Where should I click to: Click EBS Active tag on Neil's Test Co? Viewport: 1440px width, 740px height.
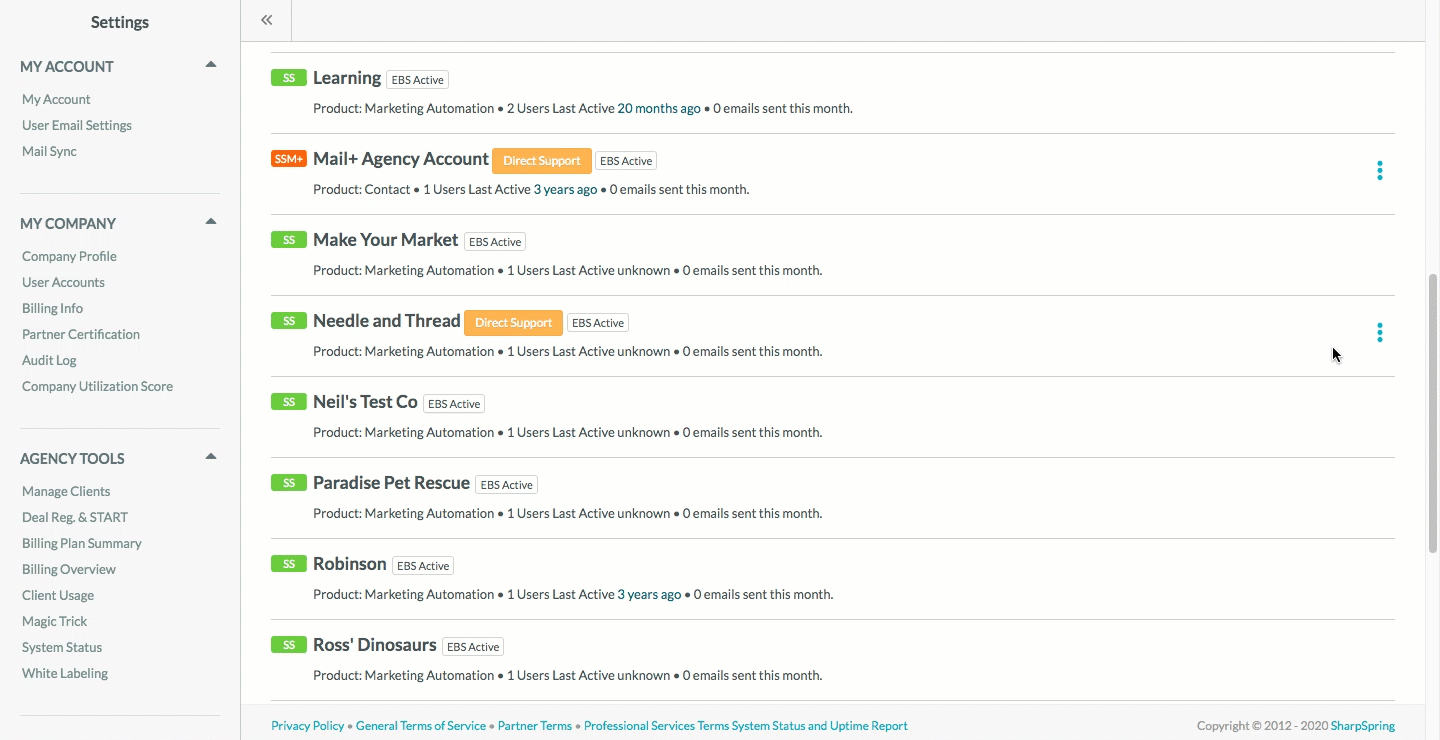tap(454, 404)
